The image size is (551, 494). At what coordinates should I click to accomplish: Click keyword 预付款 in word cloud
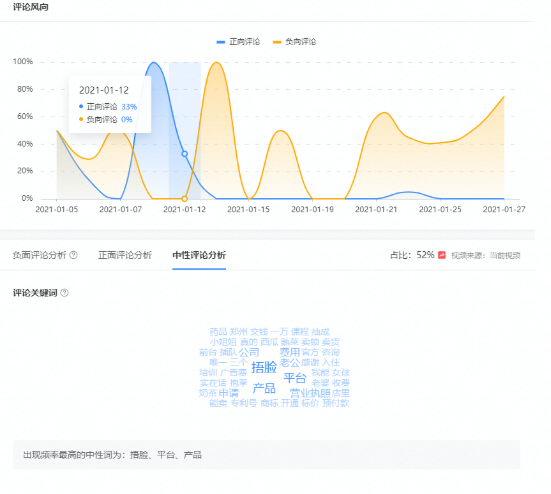tap(336, 403)
